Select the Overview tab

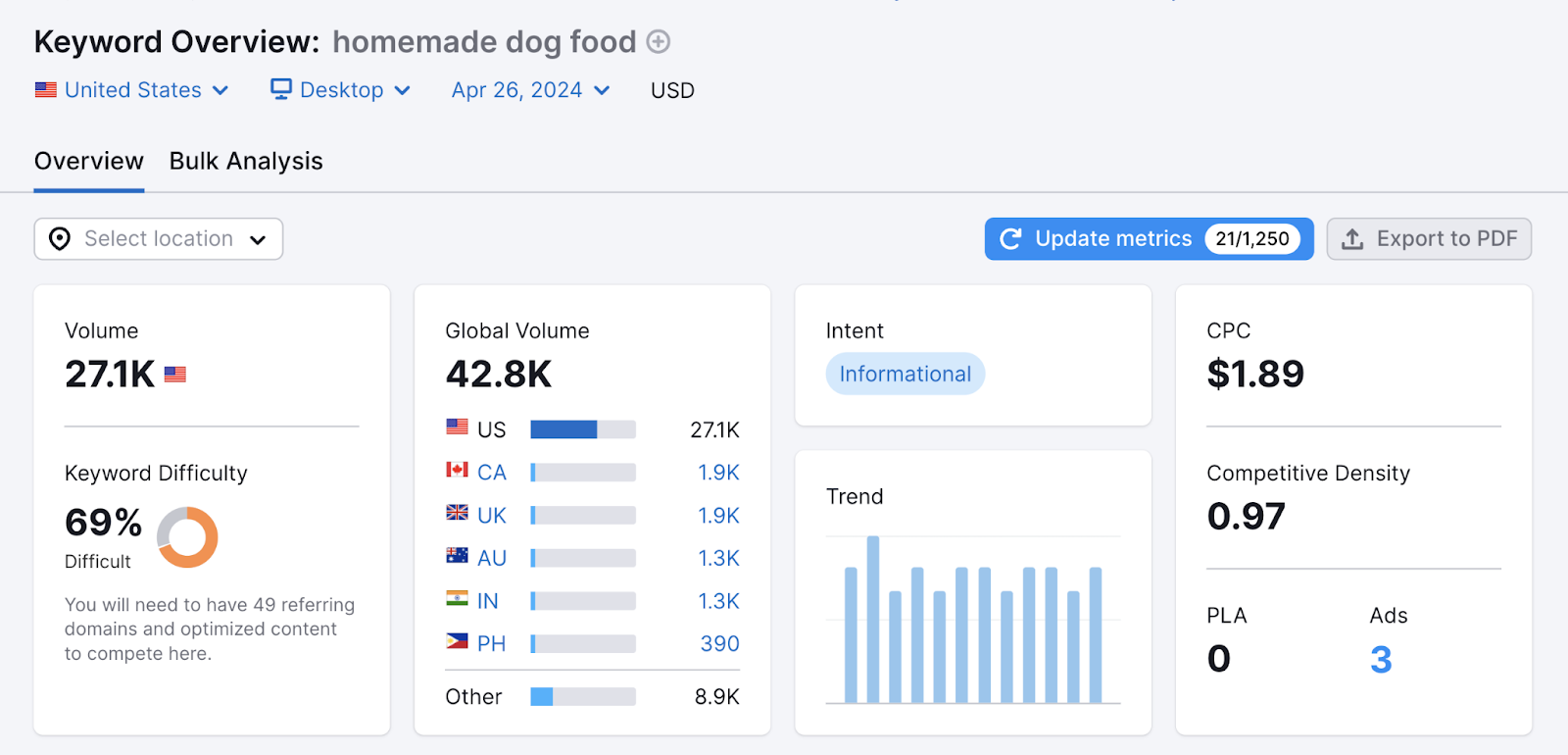click(88, 160)
